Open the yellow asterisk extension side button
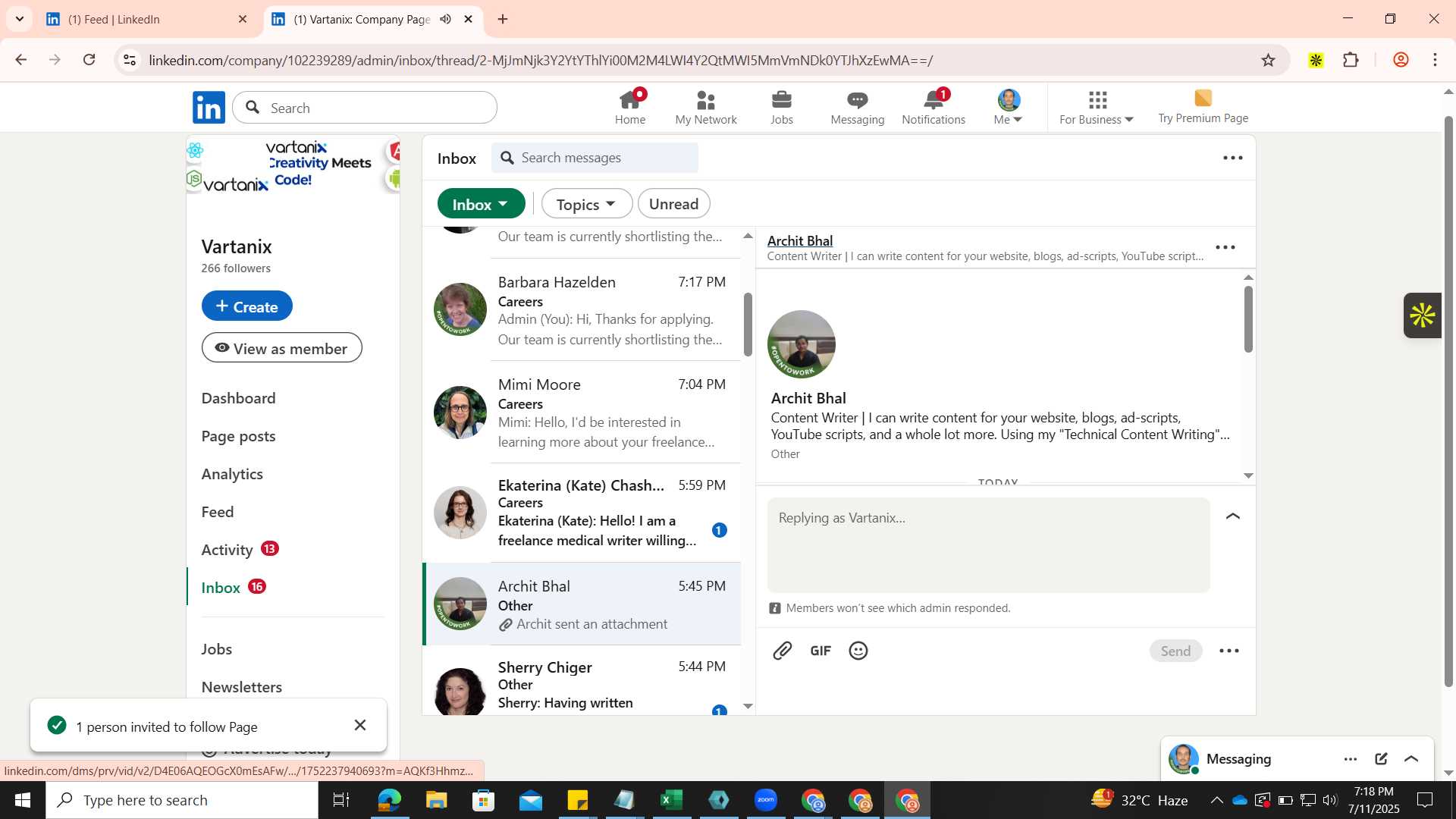Image resolution: width=1456 pixels, height=819 pixels. (1423, 315)
